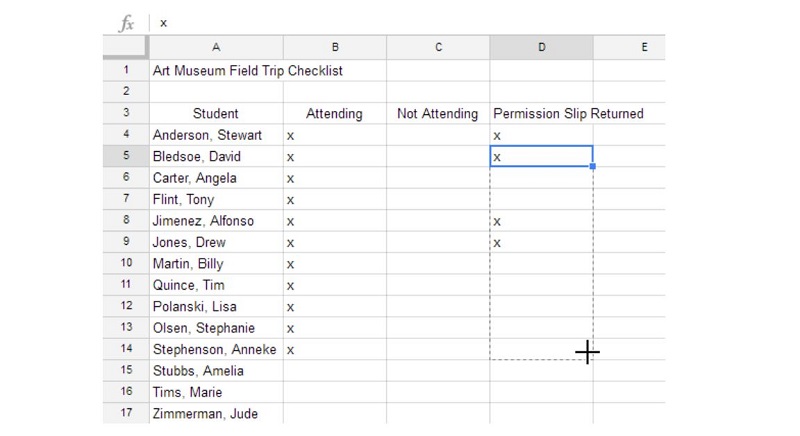Click the formula bar input showing x
Screen dimensions: 800x436
pos(408,23)
